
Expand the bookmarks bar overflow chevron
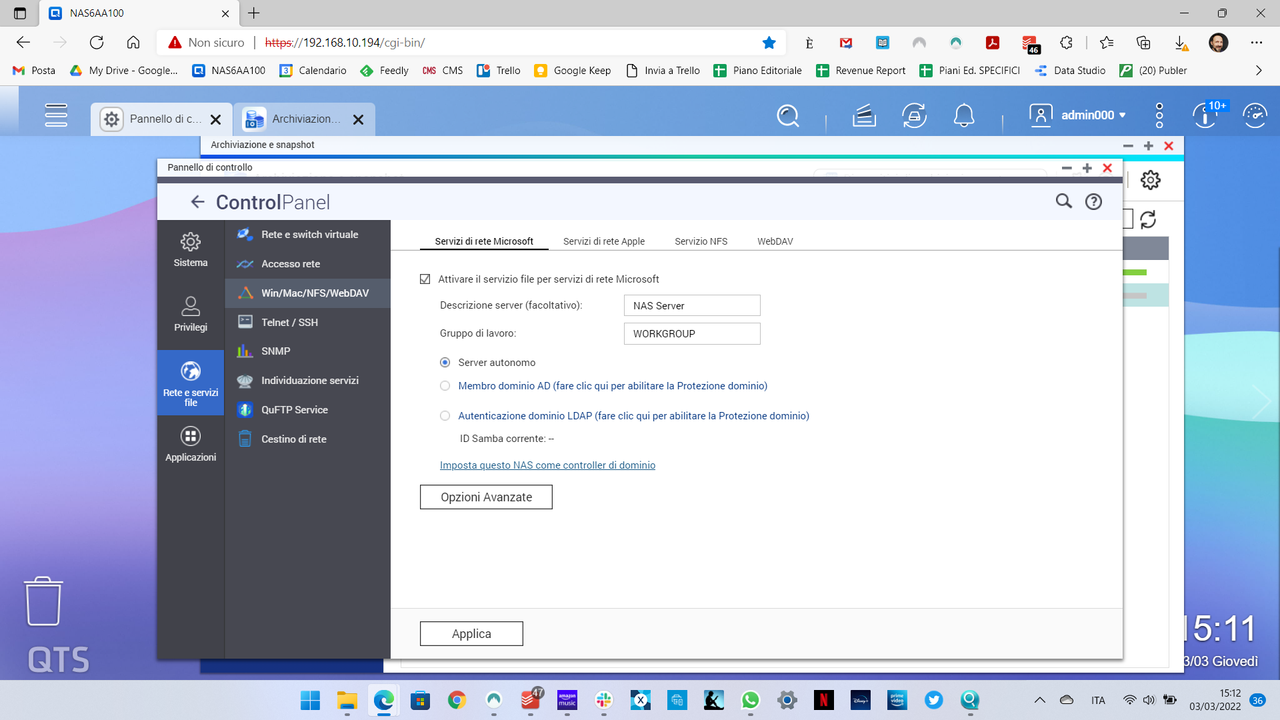click(x=1259, y=71)
